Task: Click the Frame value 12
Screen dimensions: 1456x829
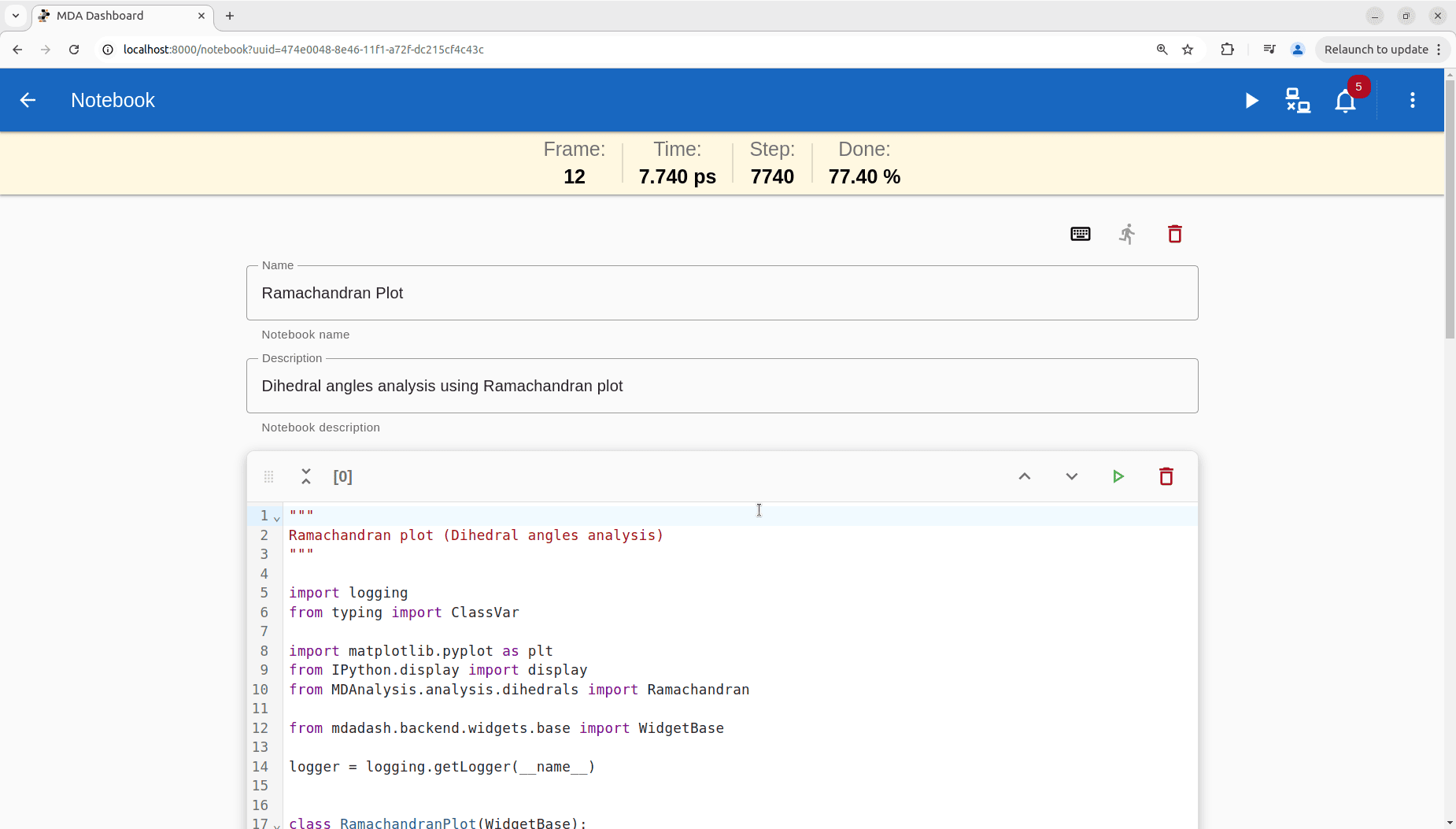Action: point(575,176)
